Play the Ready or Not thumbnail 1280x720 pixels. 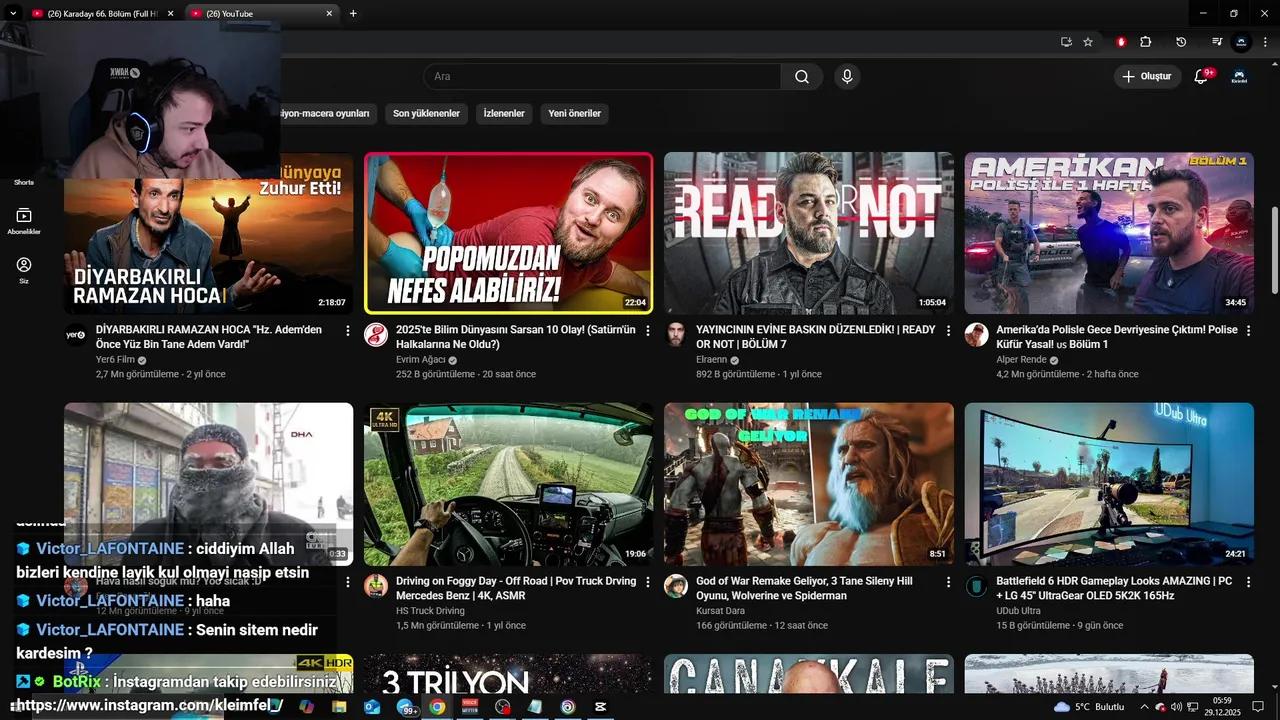[x=809, y=233]
